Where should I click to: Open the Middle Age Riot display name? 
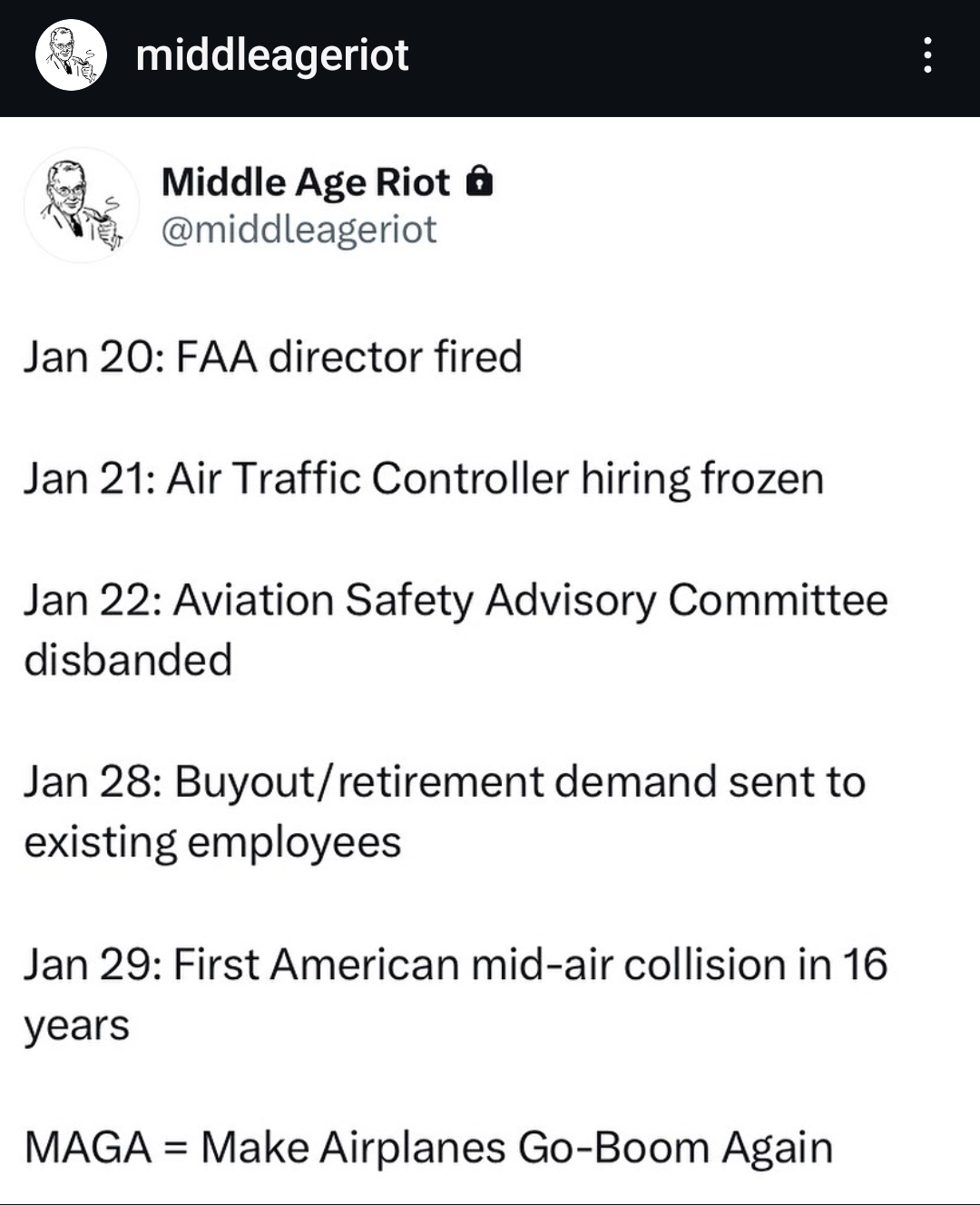click(x=305, y=182)
